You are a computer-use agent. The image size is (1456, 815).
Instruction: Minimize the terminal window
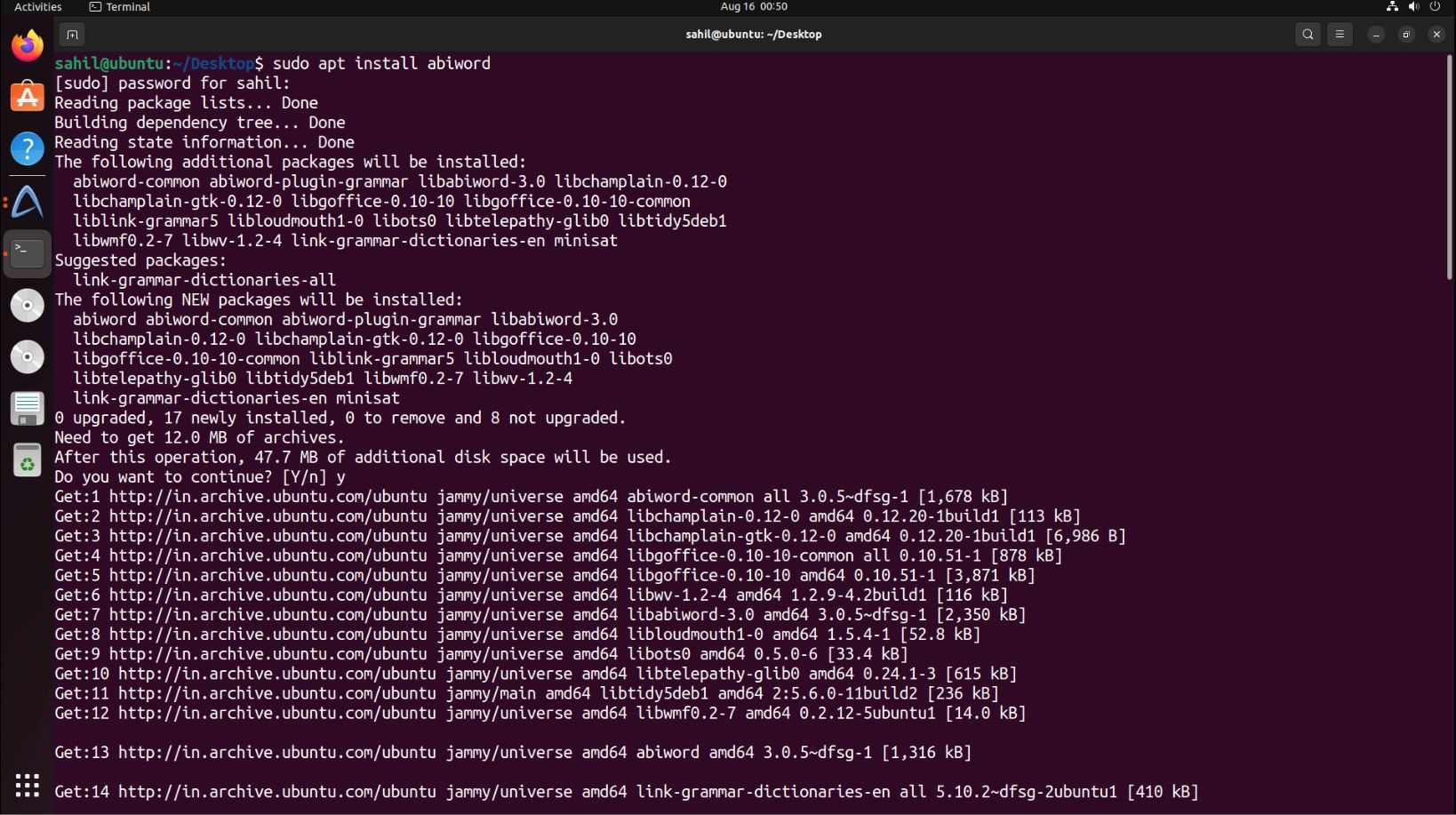1376,35
